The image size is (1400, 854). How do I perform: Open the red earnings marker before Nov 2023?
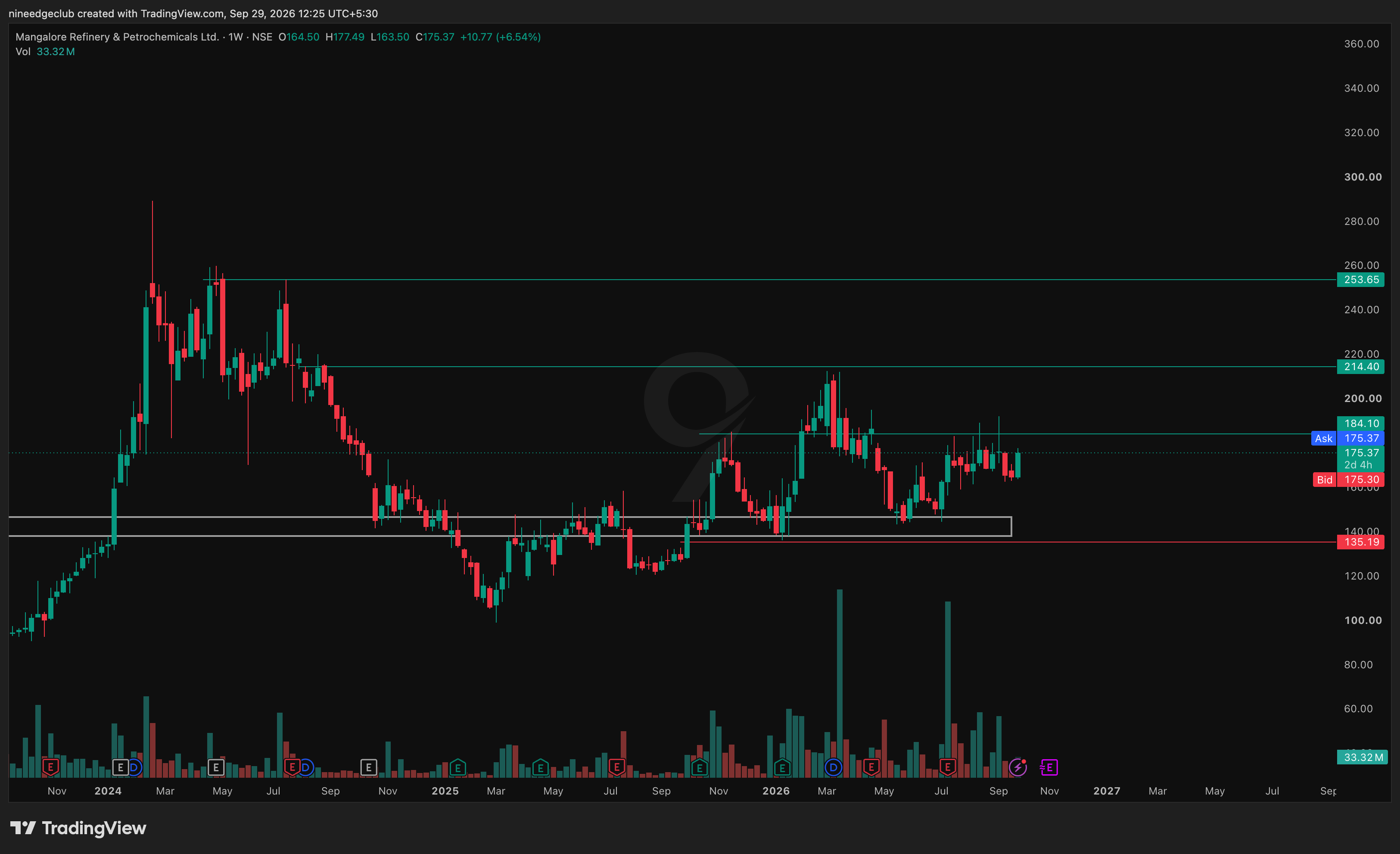(x=50, y=768)
